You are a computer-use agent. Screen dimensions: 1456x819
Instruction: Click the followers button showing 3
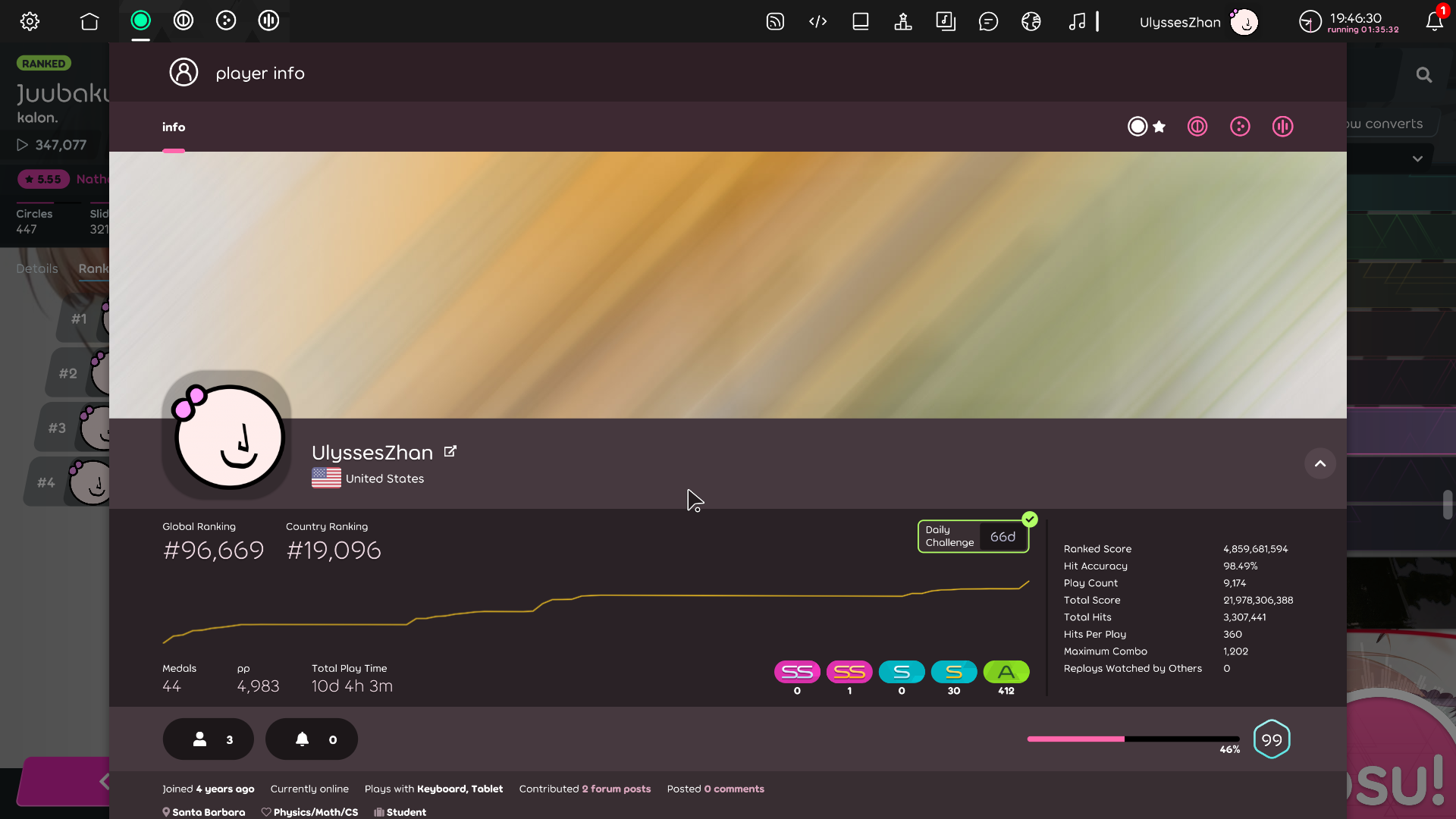(208, 739)
